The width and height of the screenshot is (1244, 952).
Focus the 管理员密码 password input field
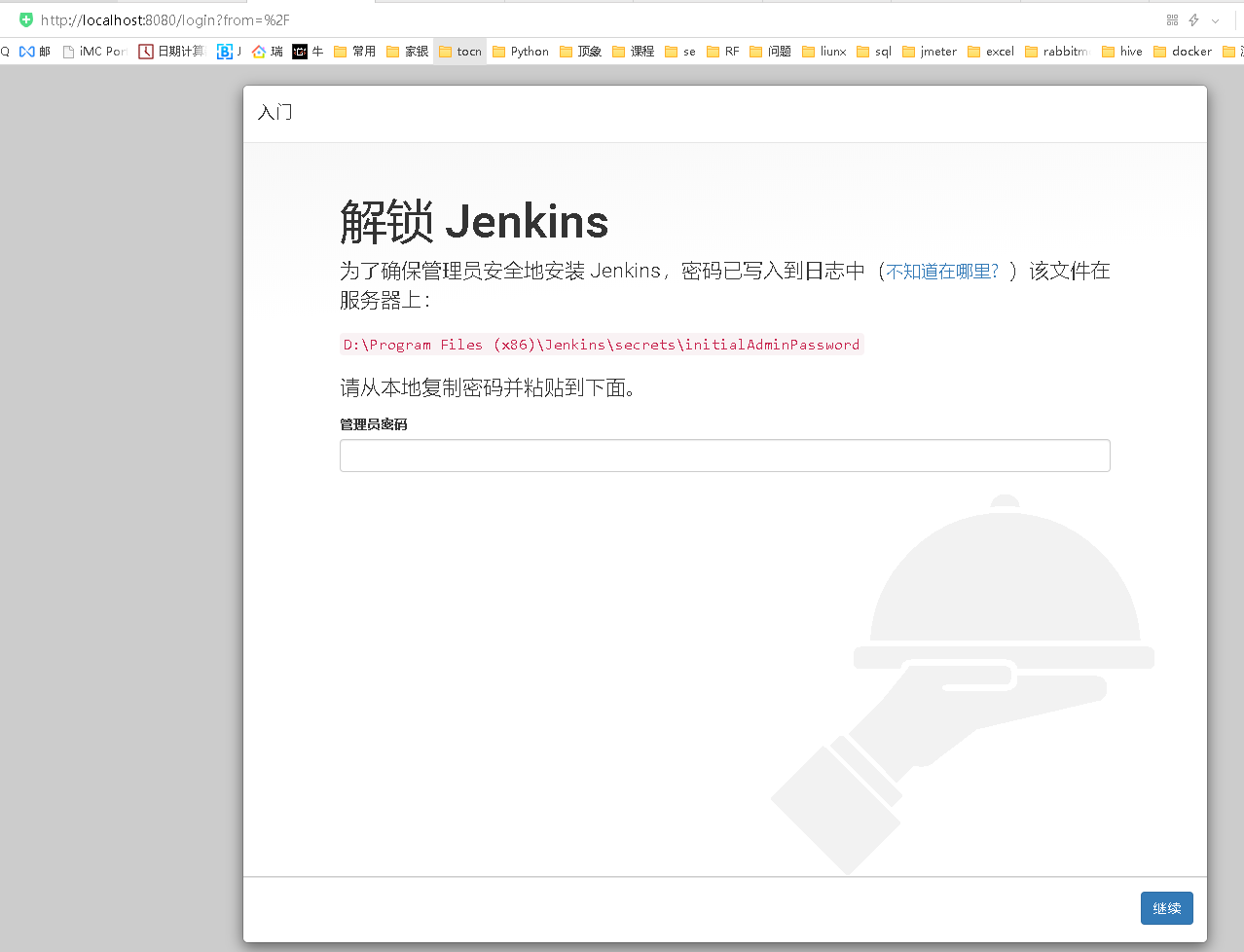(x=725, y=456)
